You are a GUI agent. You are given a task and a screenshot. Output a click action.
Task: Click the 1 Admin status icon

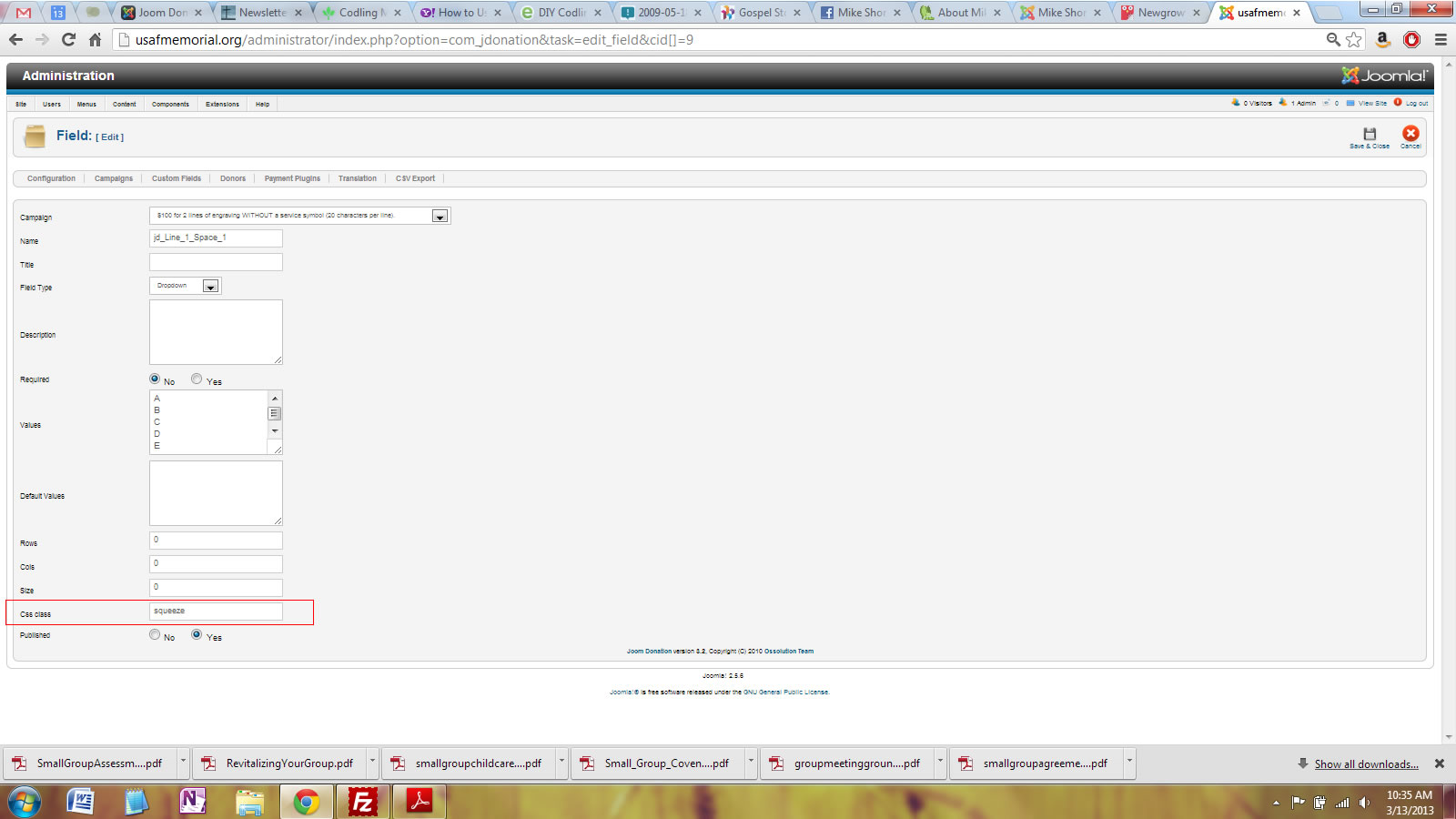pyautogui.click(x=1282, y=103)
